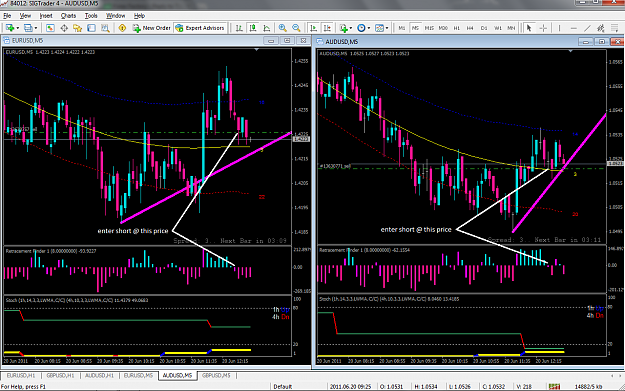The width and height of the screenshot is (625, 391).
Task: Toggle the Terminal panel icon
Action: pos(91,28)
